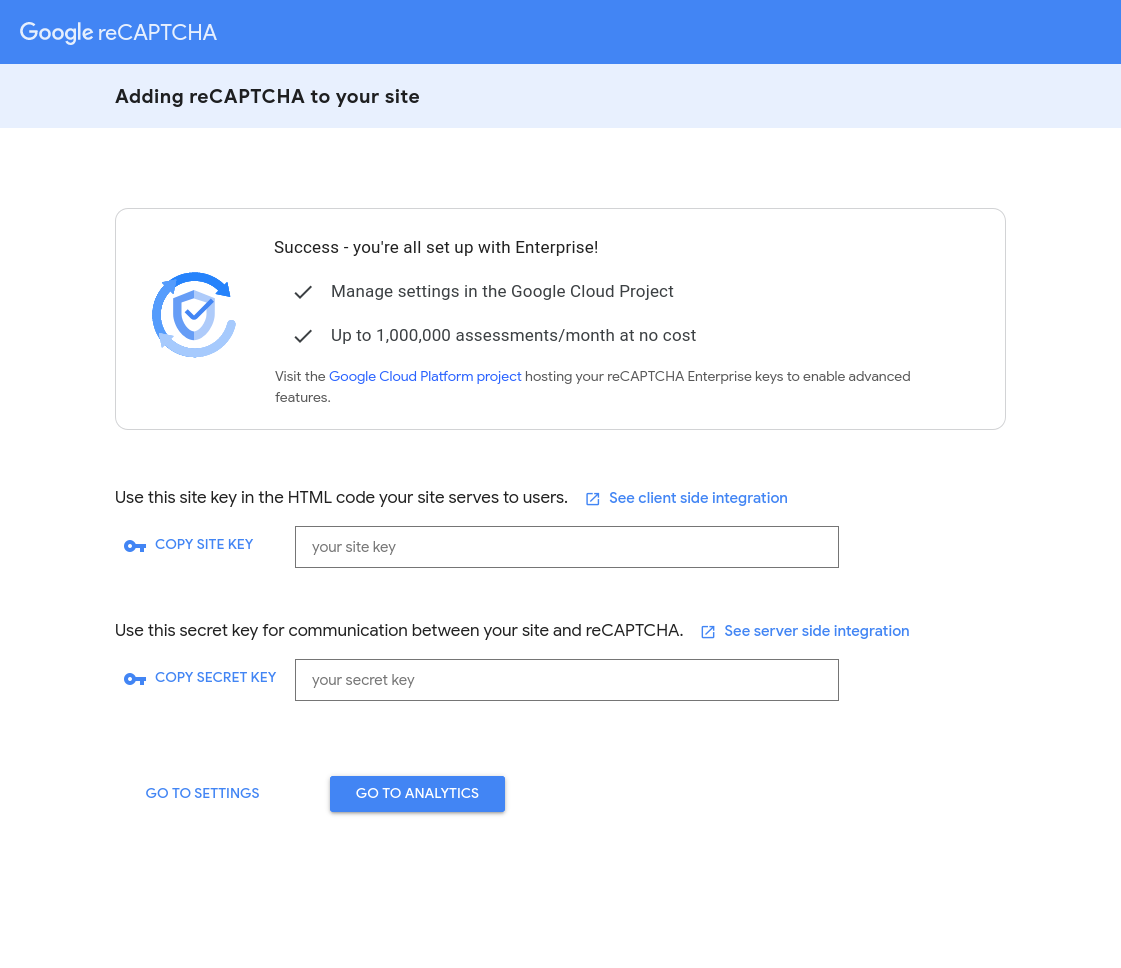The height and width of the screenshot is (968, 1121).
Task: Click external link icon for client side integration
Action: (x=593, y=499)
